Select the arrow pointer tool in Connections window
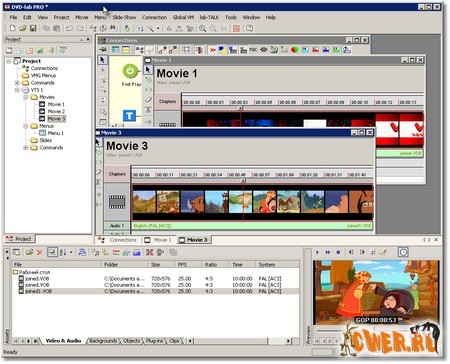This screenshot has height=364, width=450. tap(102, 60)
